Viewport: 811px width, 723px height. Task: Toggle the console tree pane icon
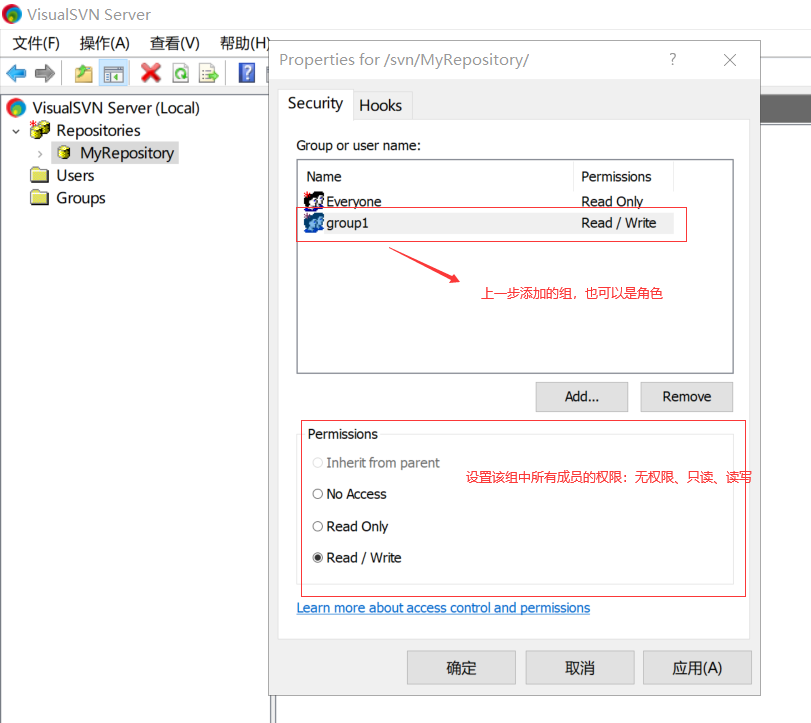point(113,74)
